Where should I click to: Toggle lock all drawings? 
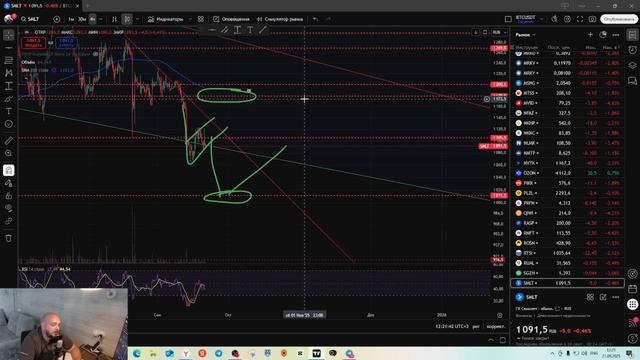click(x=9, y=196)
